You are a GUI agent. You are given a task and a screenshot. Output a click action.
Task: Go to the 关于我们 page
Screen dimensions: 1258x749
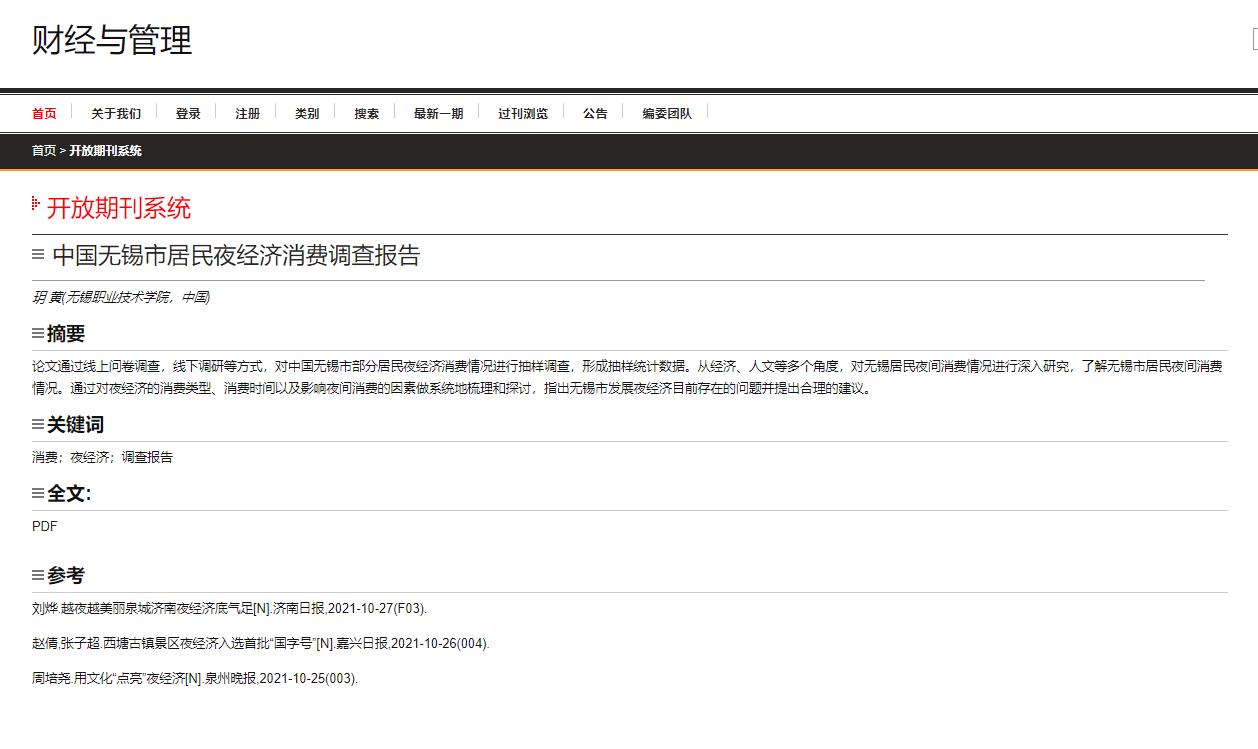click(116, 113)
